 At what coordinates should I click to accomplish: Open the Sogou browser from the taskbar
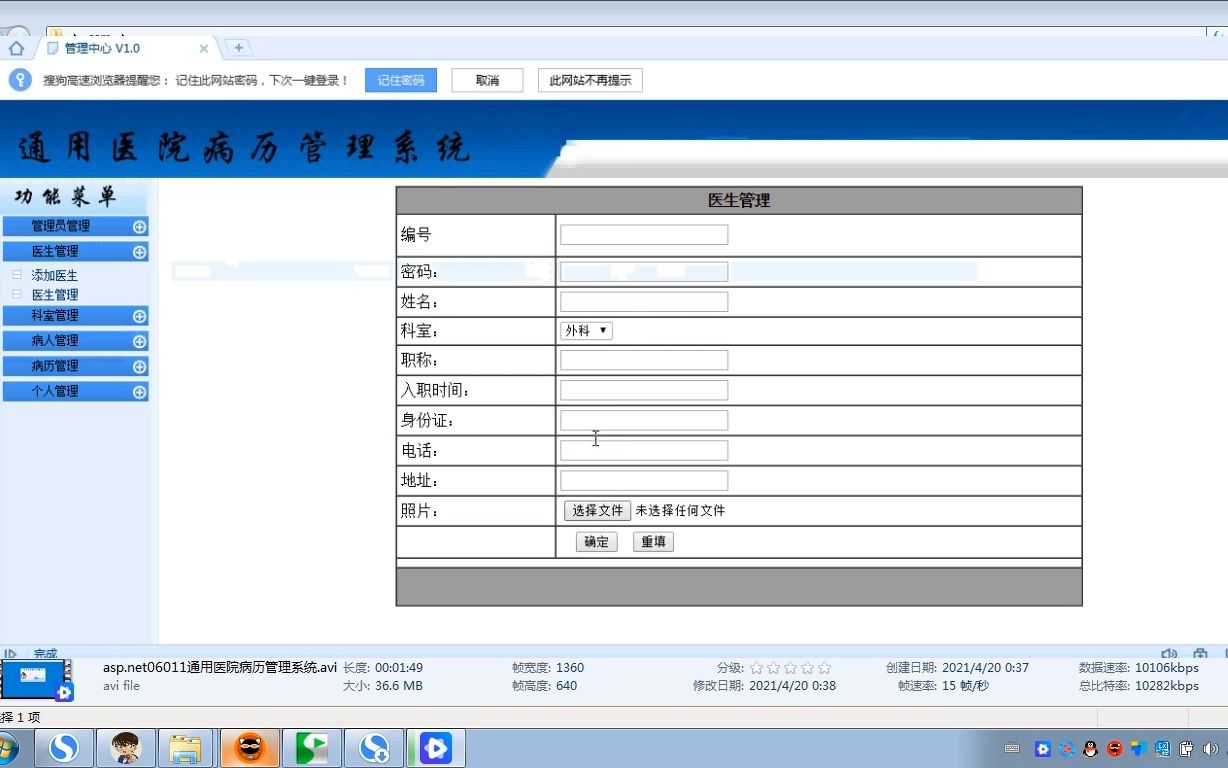coord(62,748)
